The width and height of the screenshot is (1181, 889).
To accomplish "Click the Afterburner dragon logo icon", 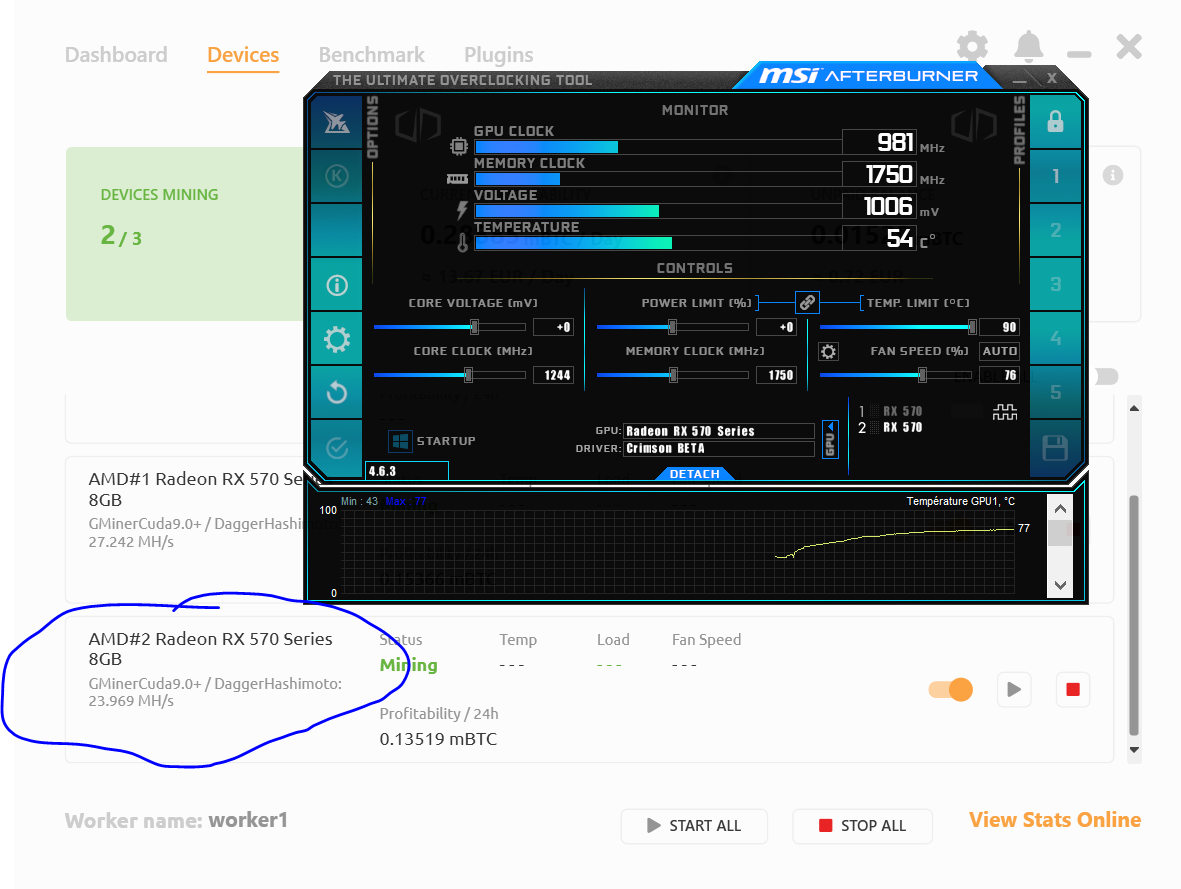I will pos(337,122).
